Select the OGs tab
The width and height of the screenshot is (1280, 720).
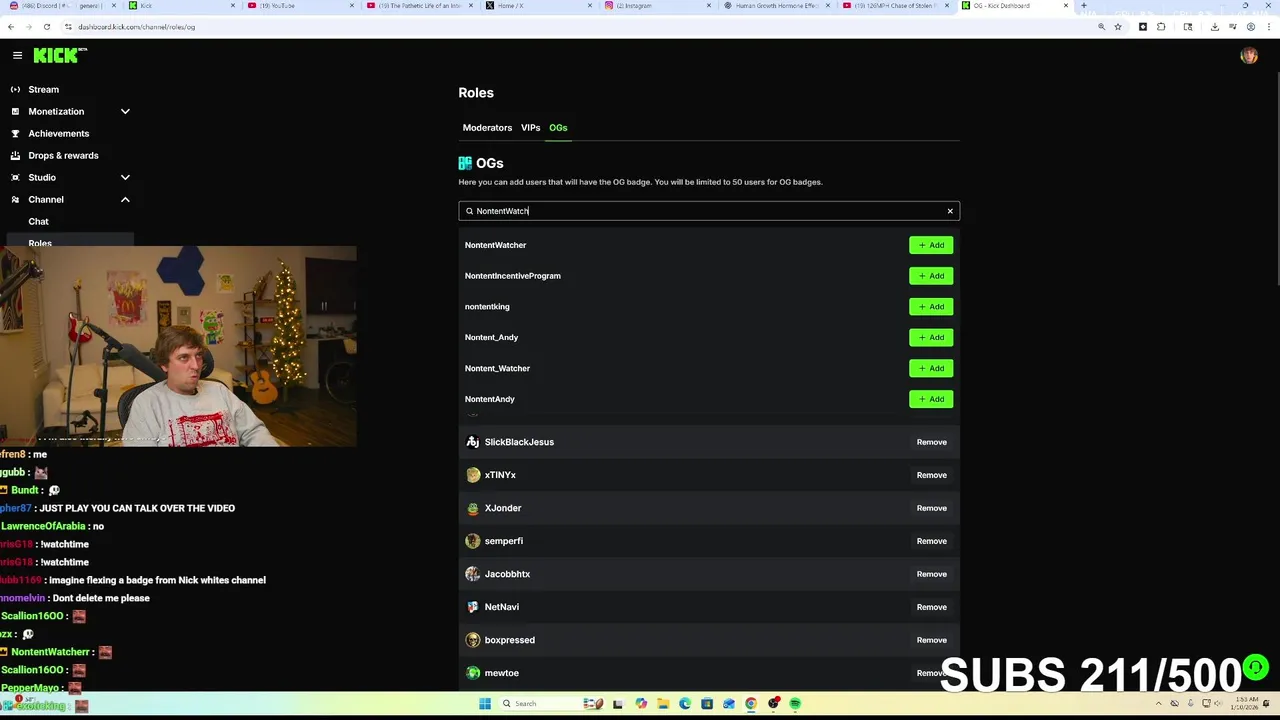coord(558,128)
